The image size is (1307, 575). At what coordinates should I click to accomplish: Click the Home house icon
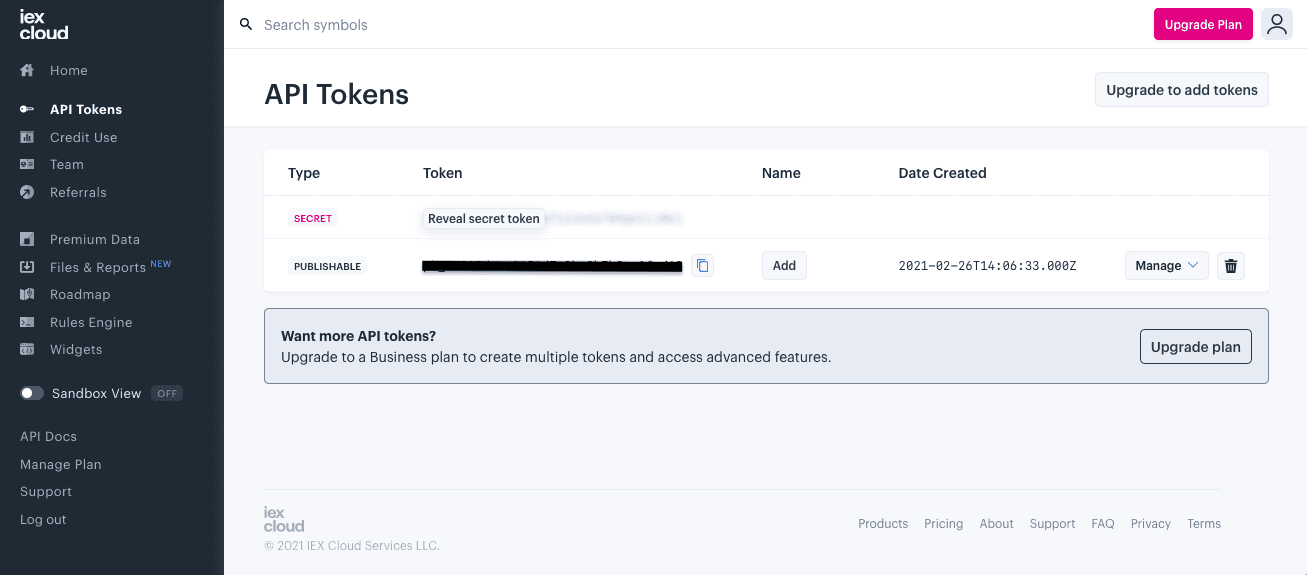click(28, 71)
